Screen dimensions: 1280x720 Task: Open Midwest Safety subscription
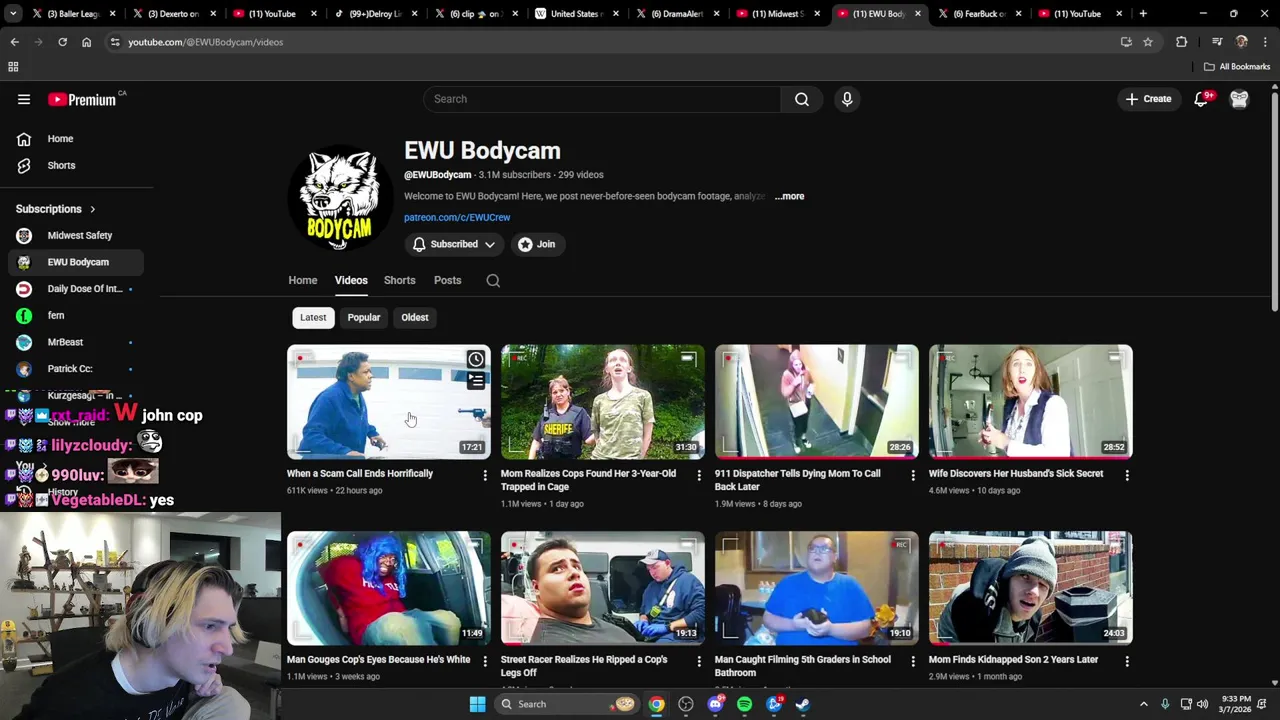click(76, 236)
